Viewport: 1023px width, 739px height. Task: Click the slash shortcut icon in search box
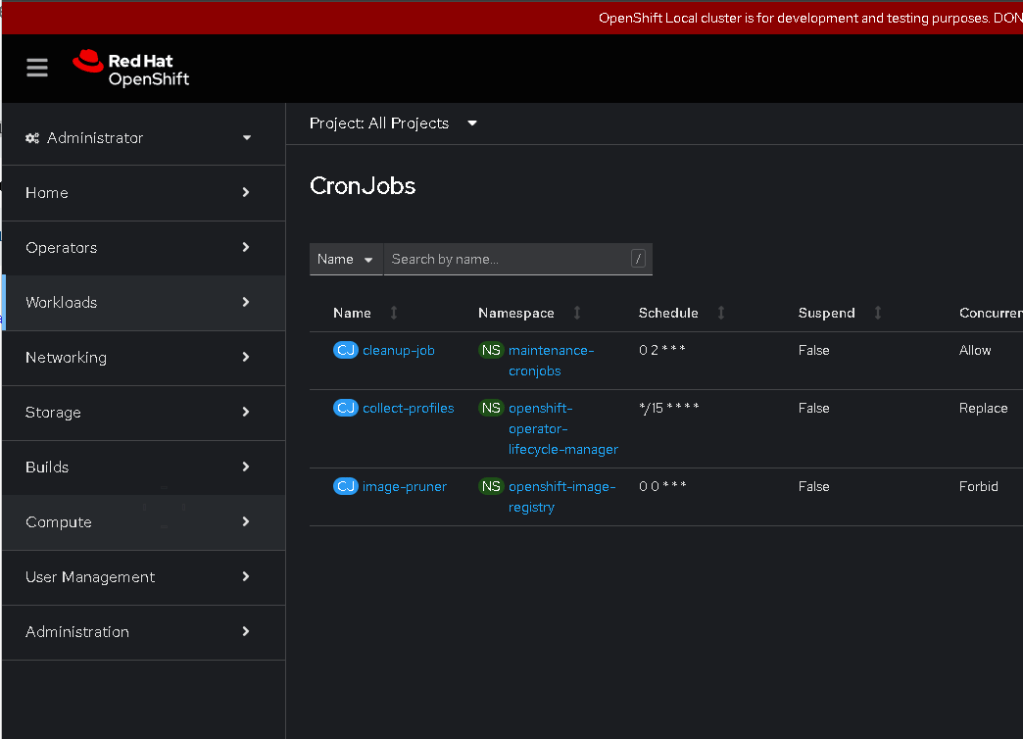click(638, 259)
